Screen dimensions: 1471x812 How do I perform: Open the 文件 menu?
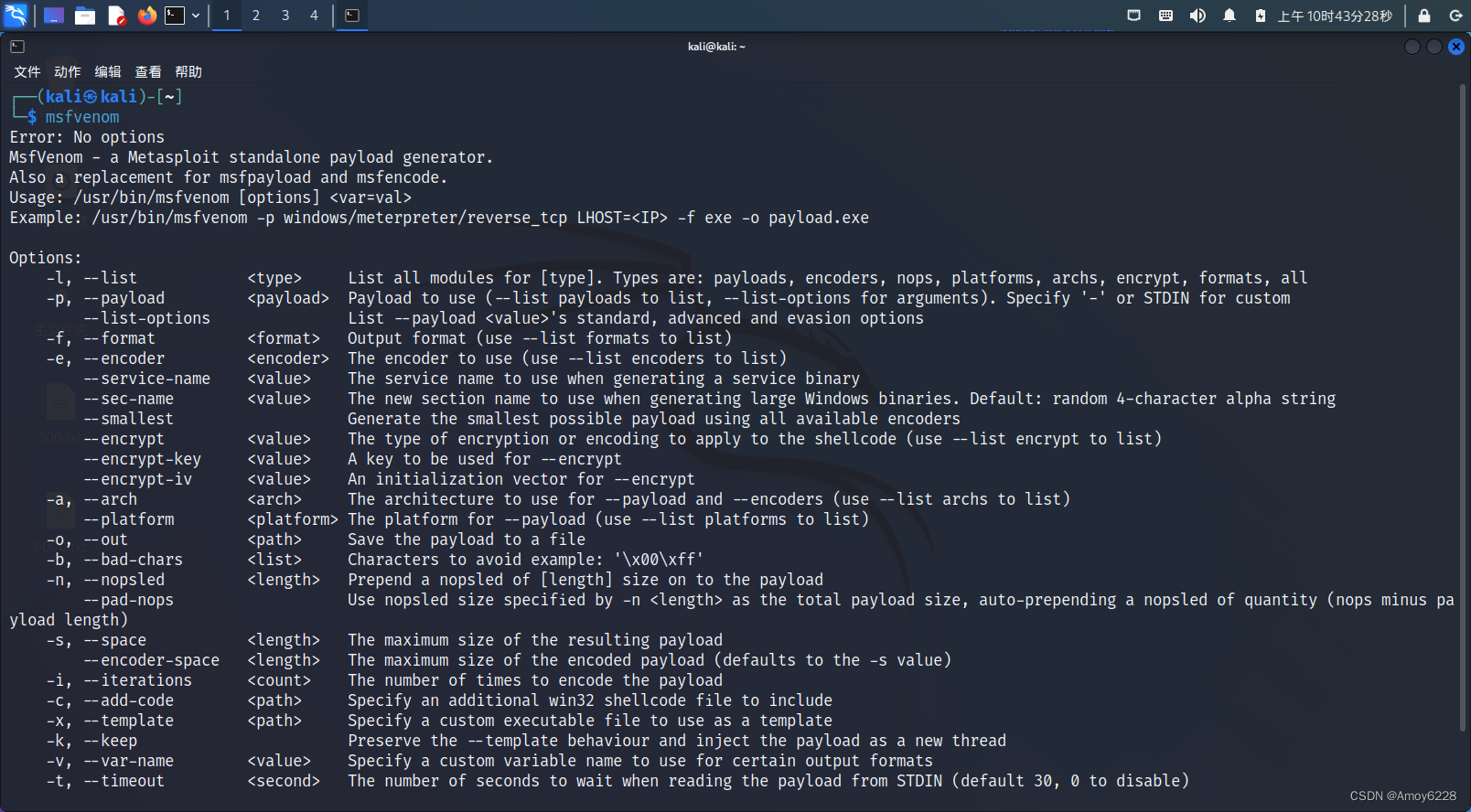point(27,71)
